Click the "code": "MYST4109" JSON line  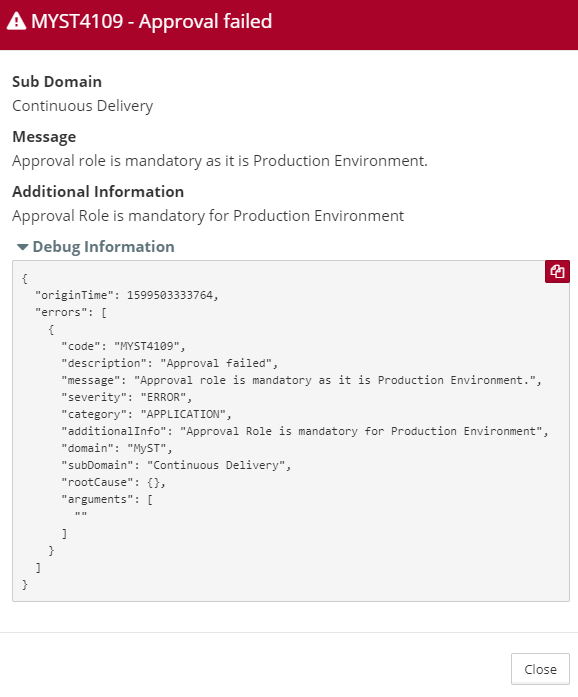(123, 346)
